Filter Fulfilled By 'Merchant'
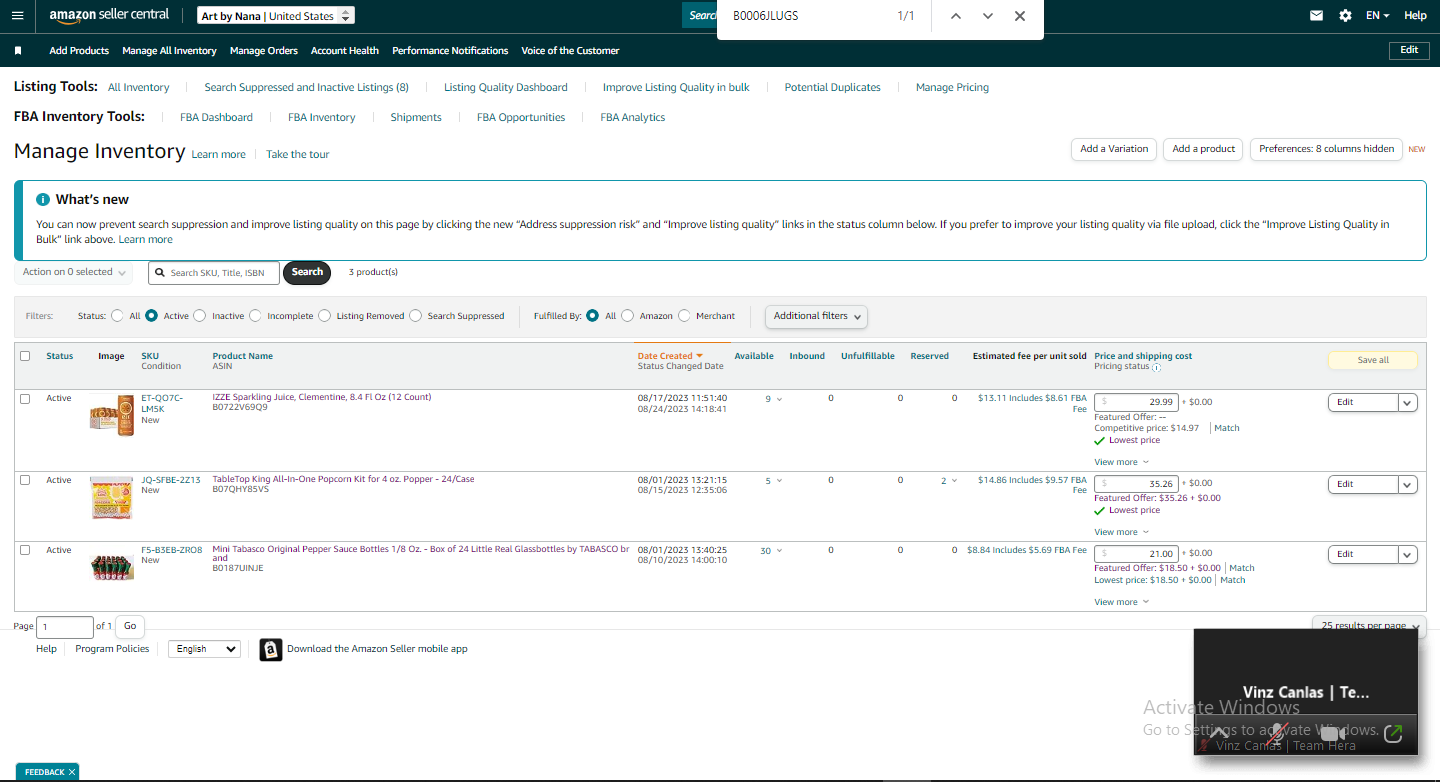The width and height of the screenshot is (1440, 782). (x=684, y=316)
